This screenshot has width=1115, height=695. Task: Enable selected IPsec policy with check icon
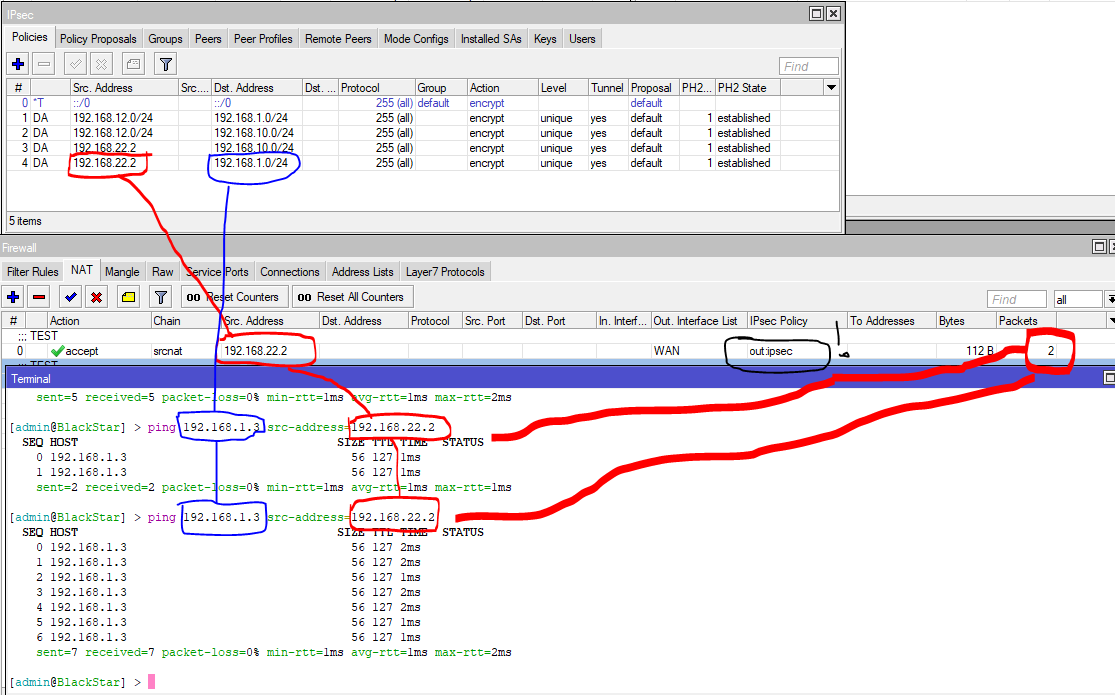point(75,64)
